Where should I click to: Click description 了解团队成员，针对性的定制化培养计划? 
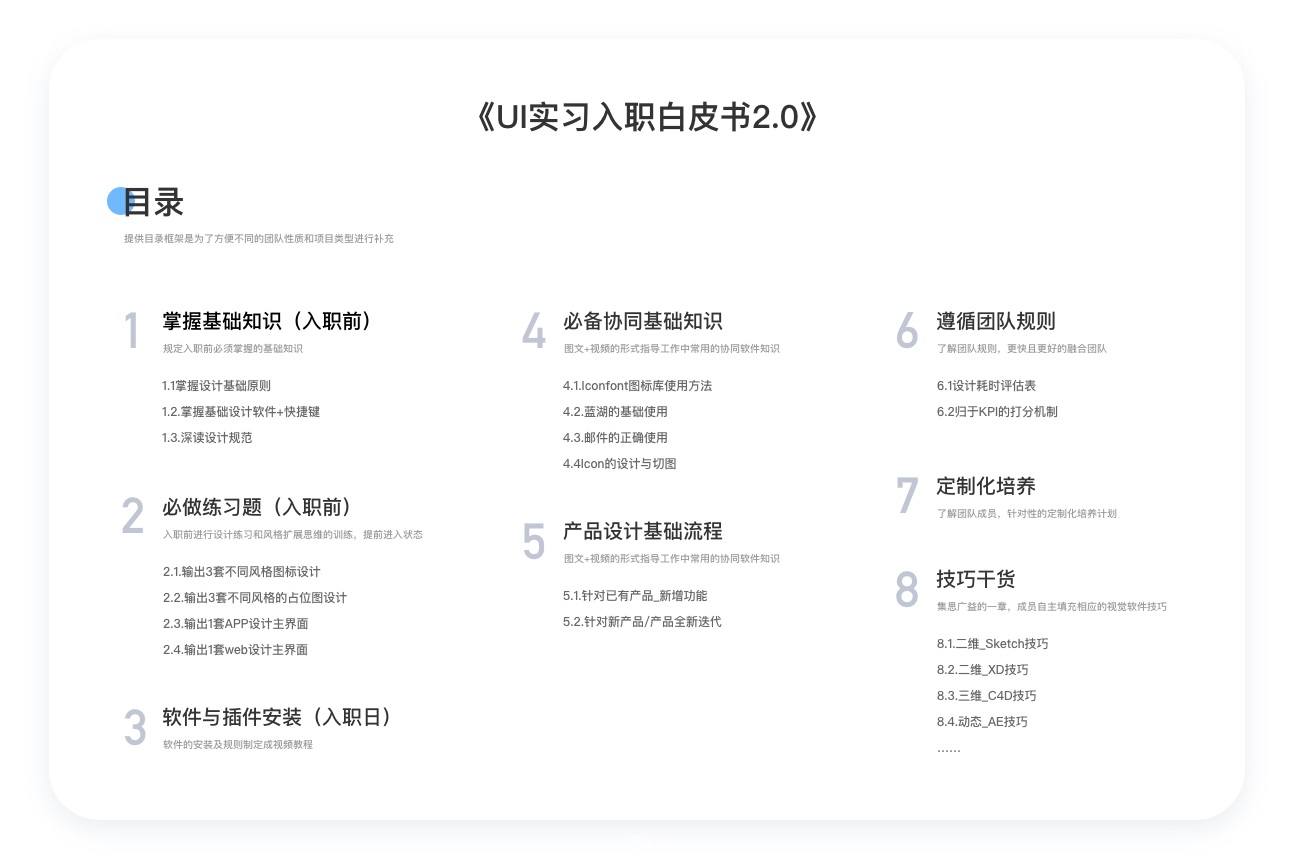[1027, 513]
